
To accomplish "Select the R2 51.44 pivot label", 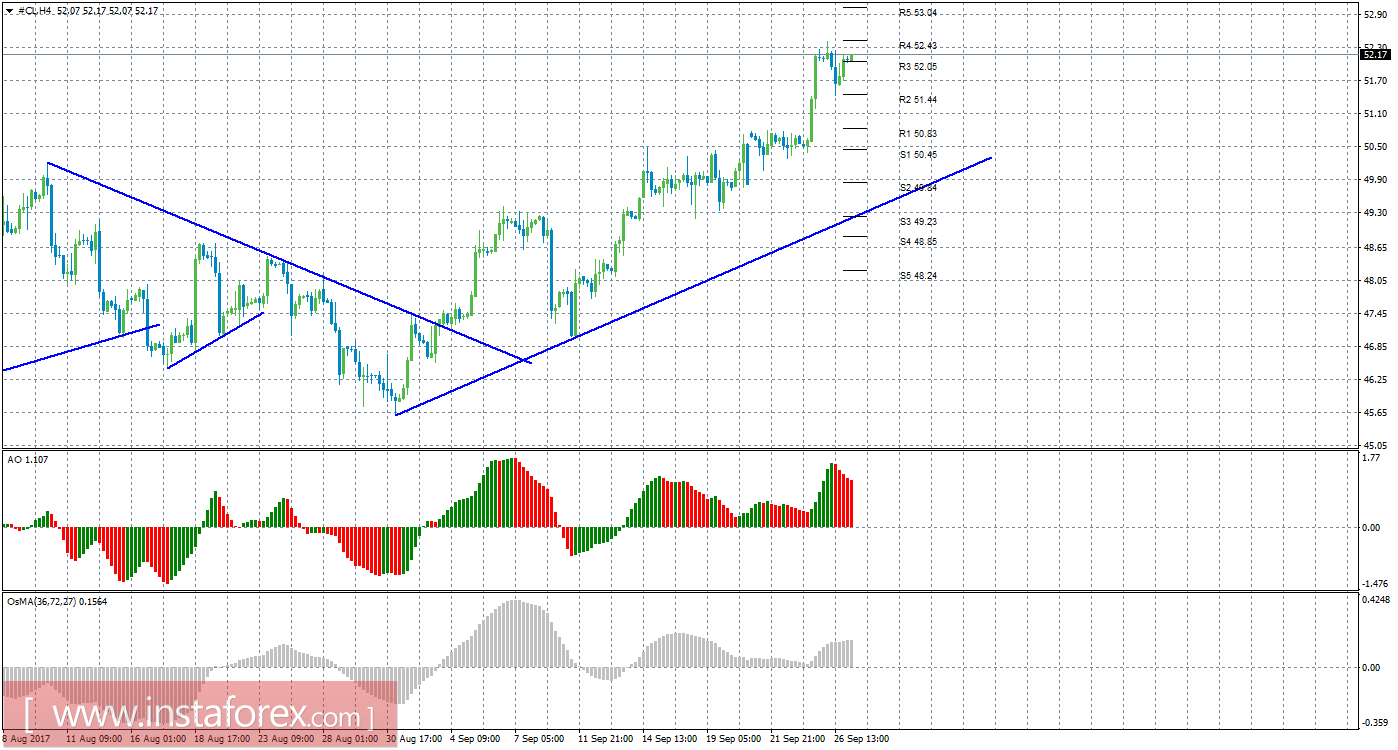I will 917,100.
